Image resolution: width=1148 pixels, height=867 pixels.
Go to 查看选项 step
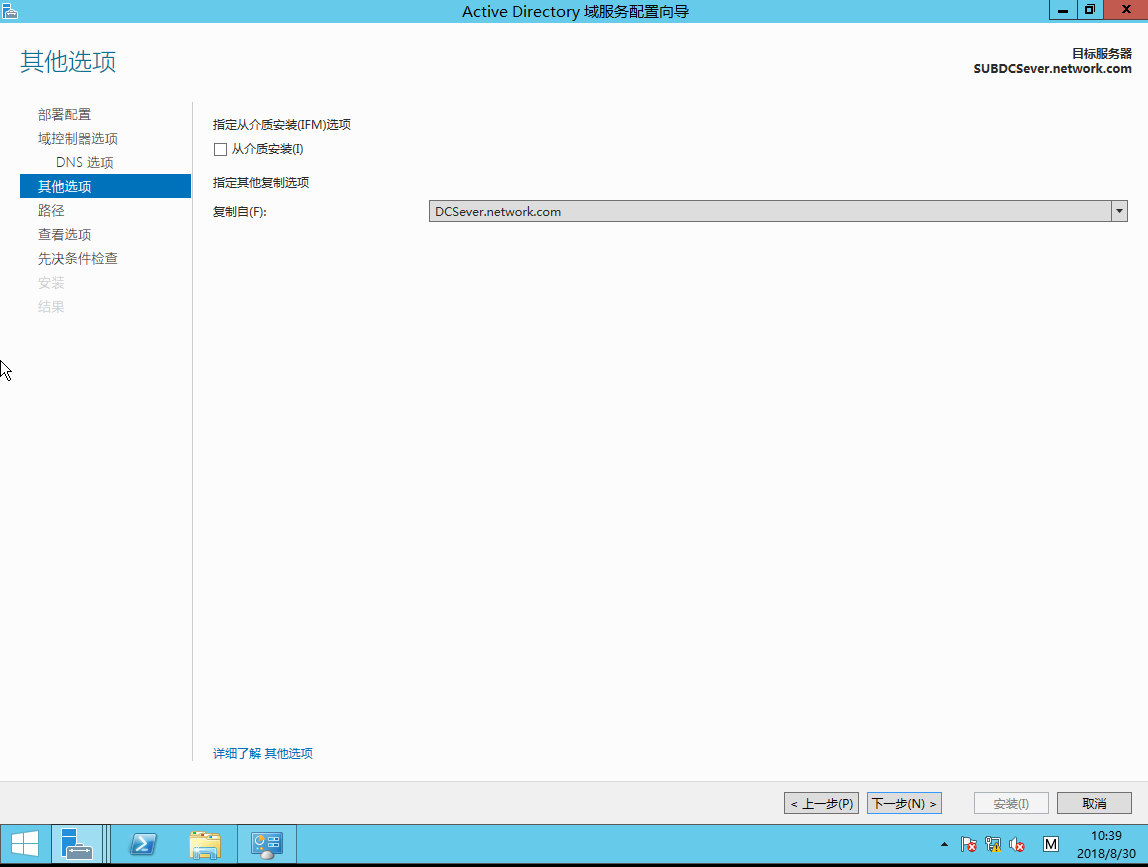(64, 234)
